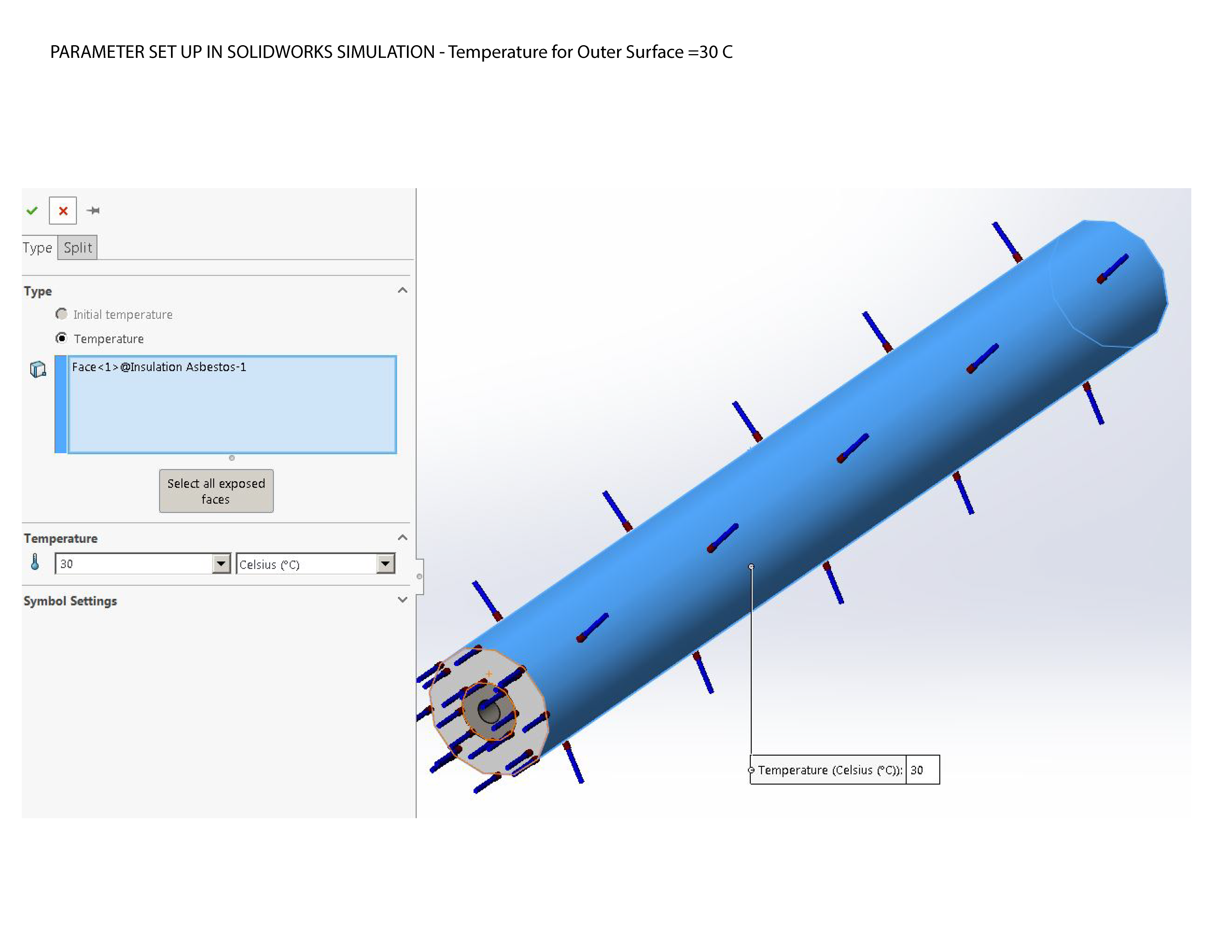
Task: Switch to the Type tab
Action: 37,248
